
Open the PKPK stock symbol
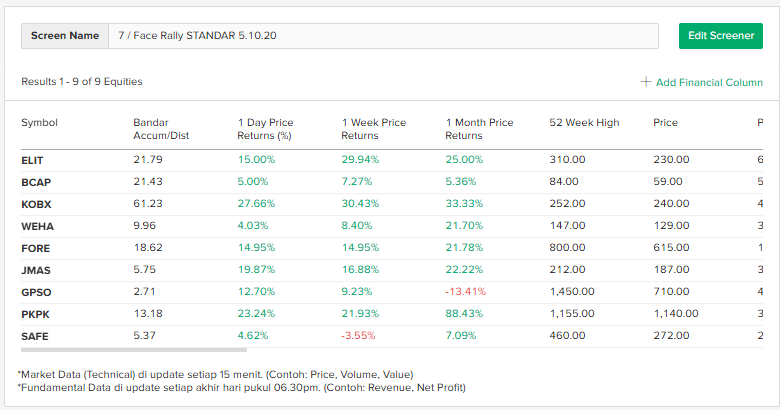35,314
